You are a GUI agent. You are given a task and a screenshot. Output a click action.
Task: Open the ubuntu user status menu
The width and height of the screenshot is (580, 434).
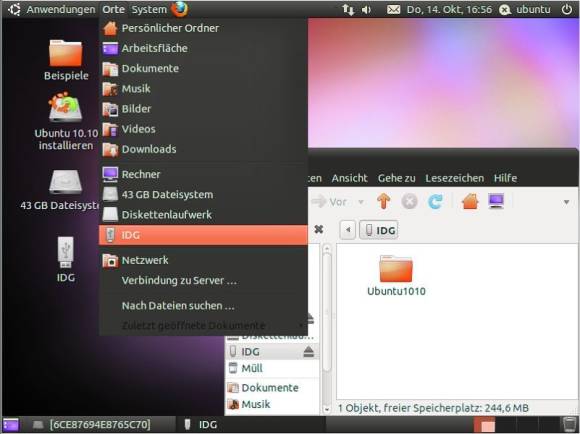point(525,10)
